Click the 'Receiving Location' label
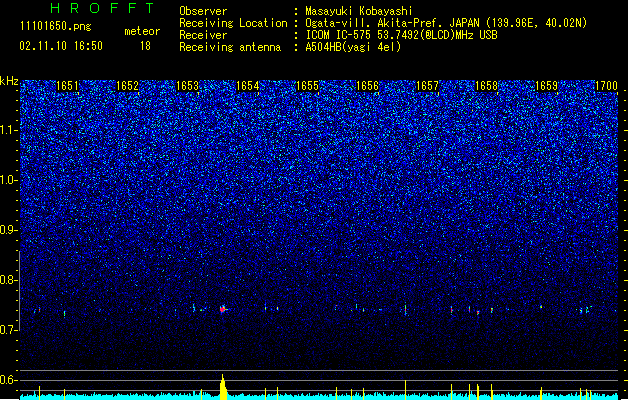 233,23
